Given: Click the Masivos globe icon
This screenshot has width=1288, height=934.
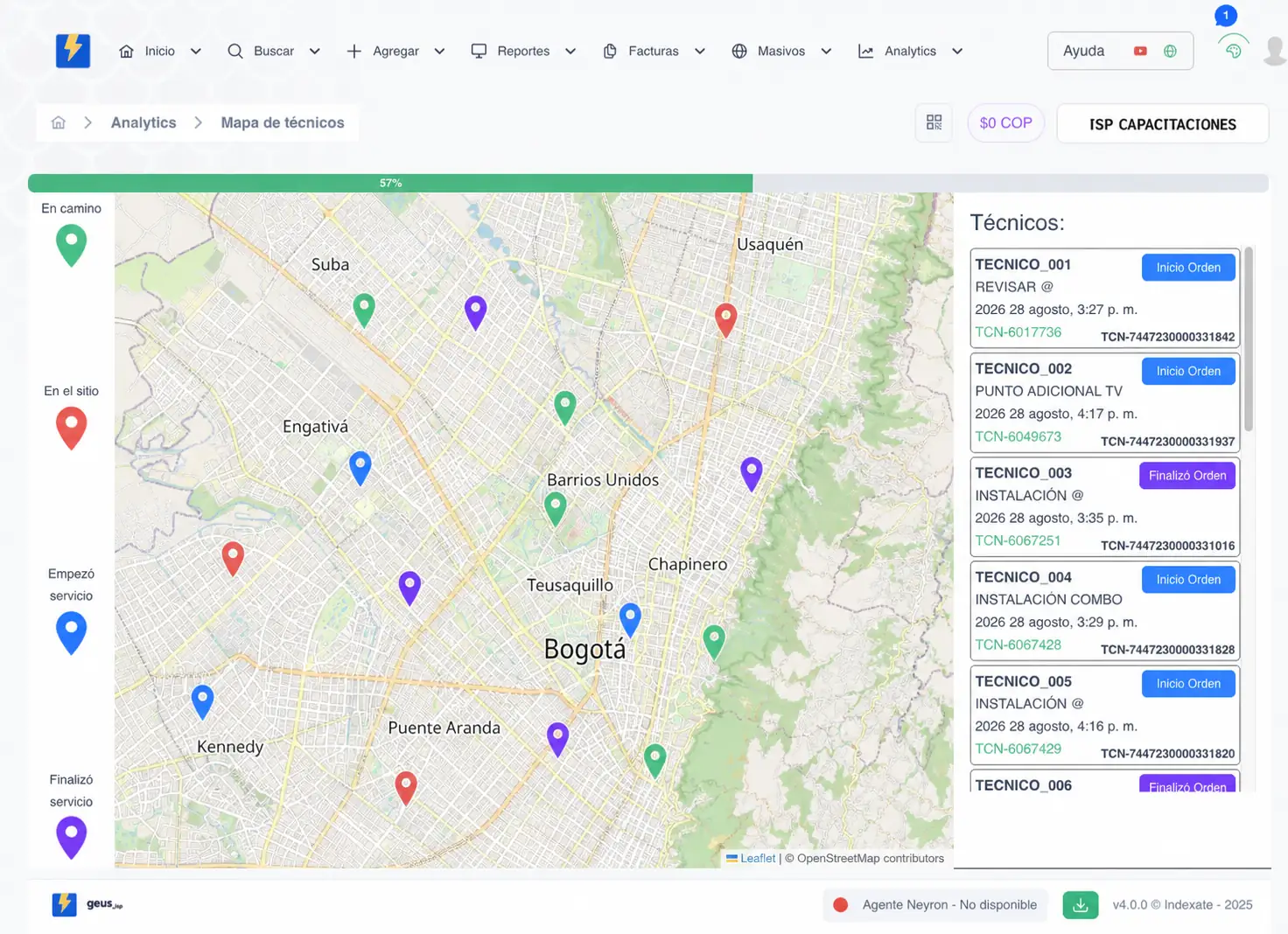Looking at the screenshot, I should coord(739,52).
